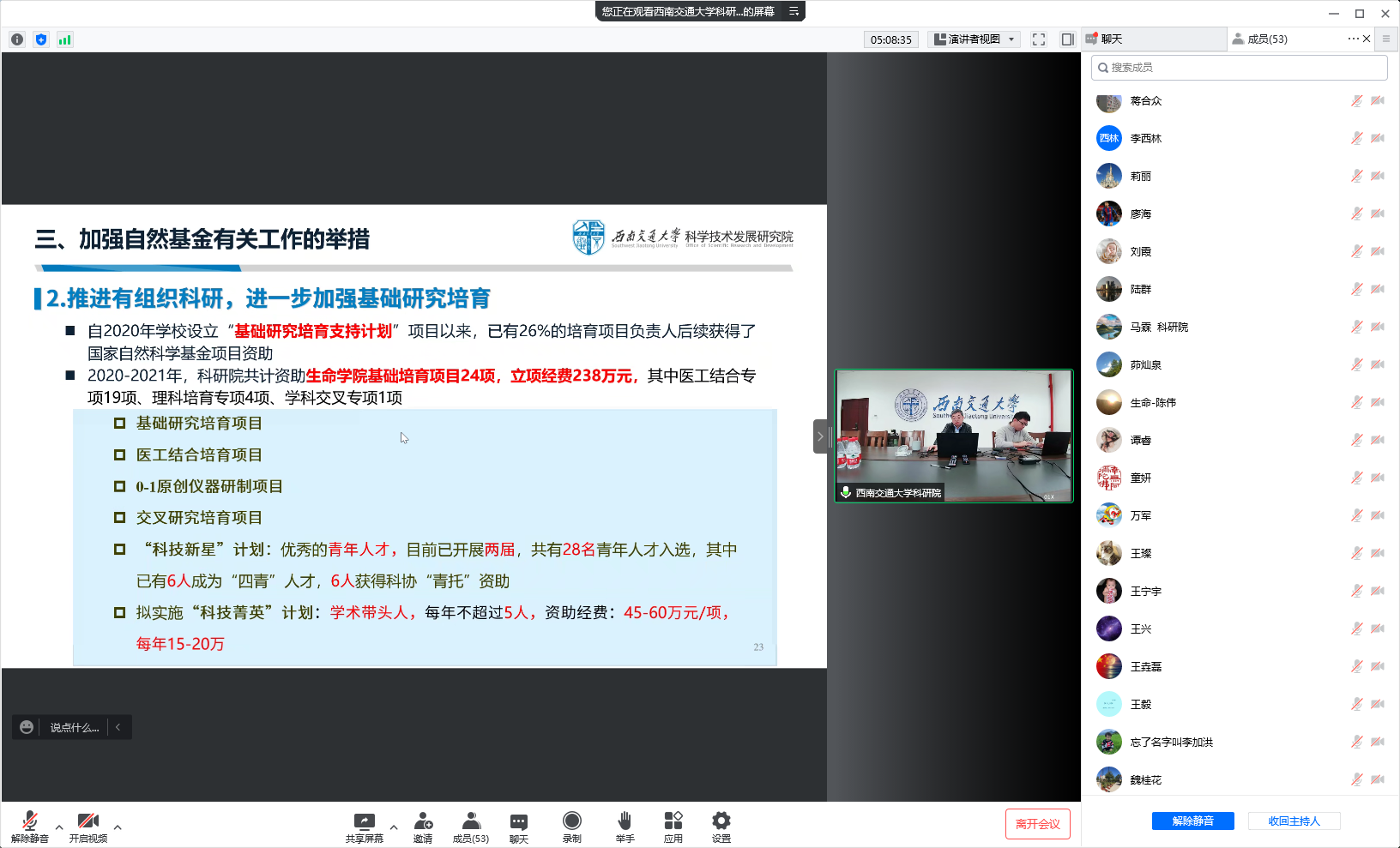Click the search members input field
The height and width of the screenshot is (848, 1400).
[x=1239, y=68]
